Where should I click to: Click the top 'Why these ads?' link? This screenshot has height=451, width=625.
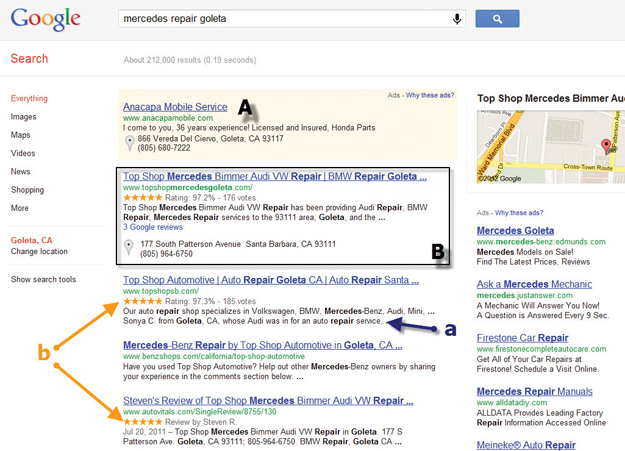(x=430, y=95)
